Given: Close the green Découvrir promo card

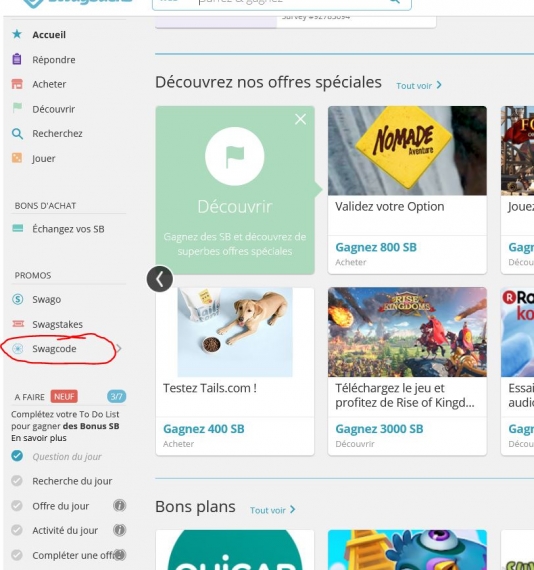Looking at the screenshot, I should pos(300,119).
